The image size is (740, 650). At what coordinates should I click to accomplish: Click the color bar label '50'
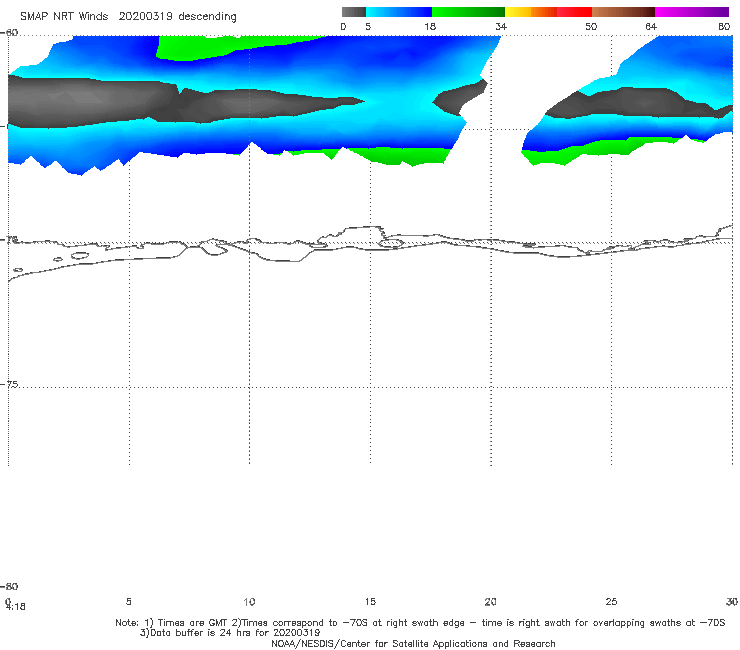(591, 27)
